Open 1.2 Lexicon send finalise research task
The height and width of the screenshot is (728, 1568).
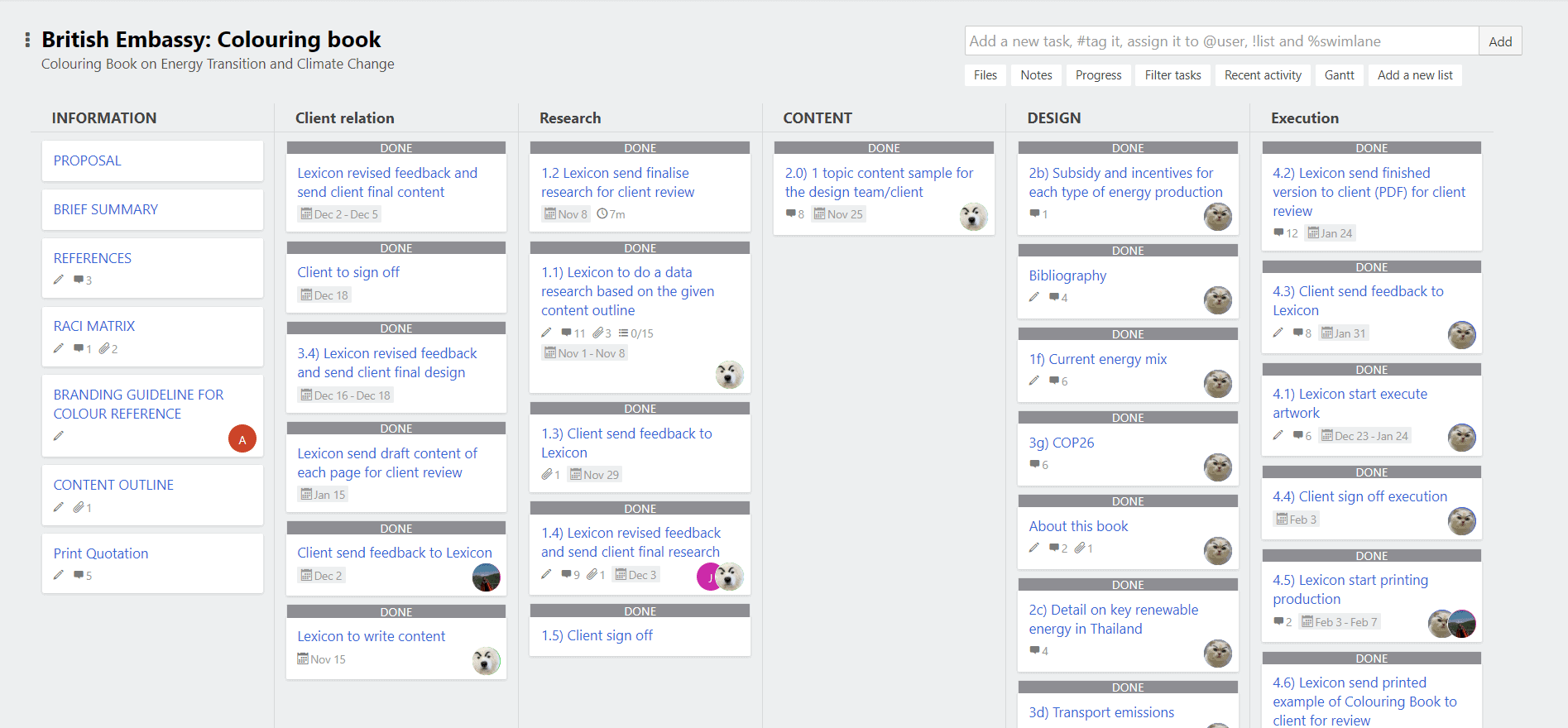(617, 182)
